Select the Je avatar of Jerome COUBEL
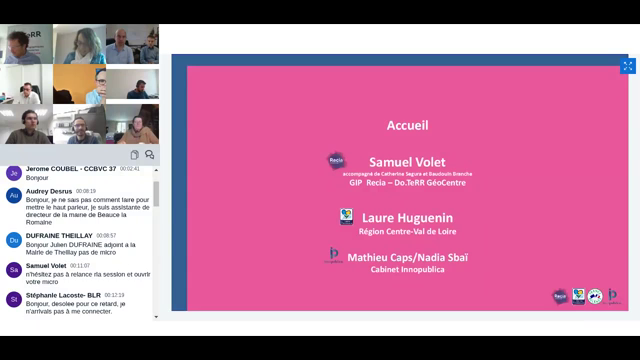640x360 pixels. [x=14, y=173]
